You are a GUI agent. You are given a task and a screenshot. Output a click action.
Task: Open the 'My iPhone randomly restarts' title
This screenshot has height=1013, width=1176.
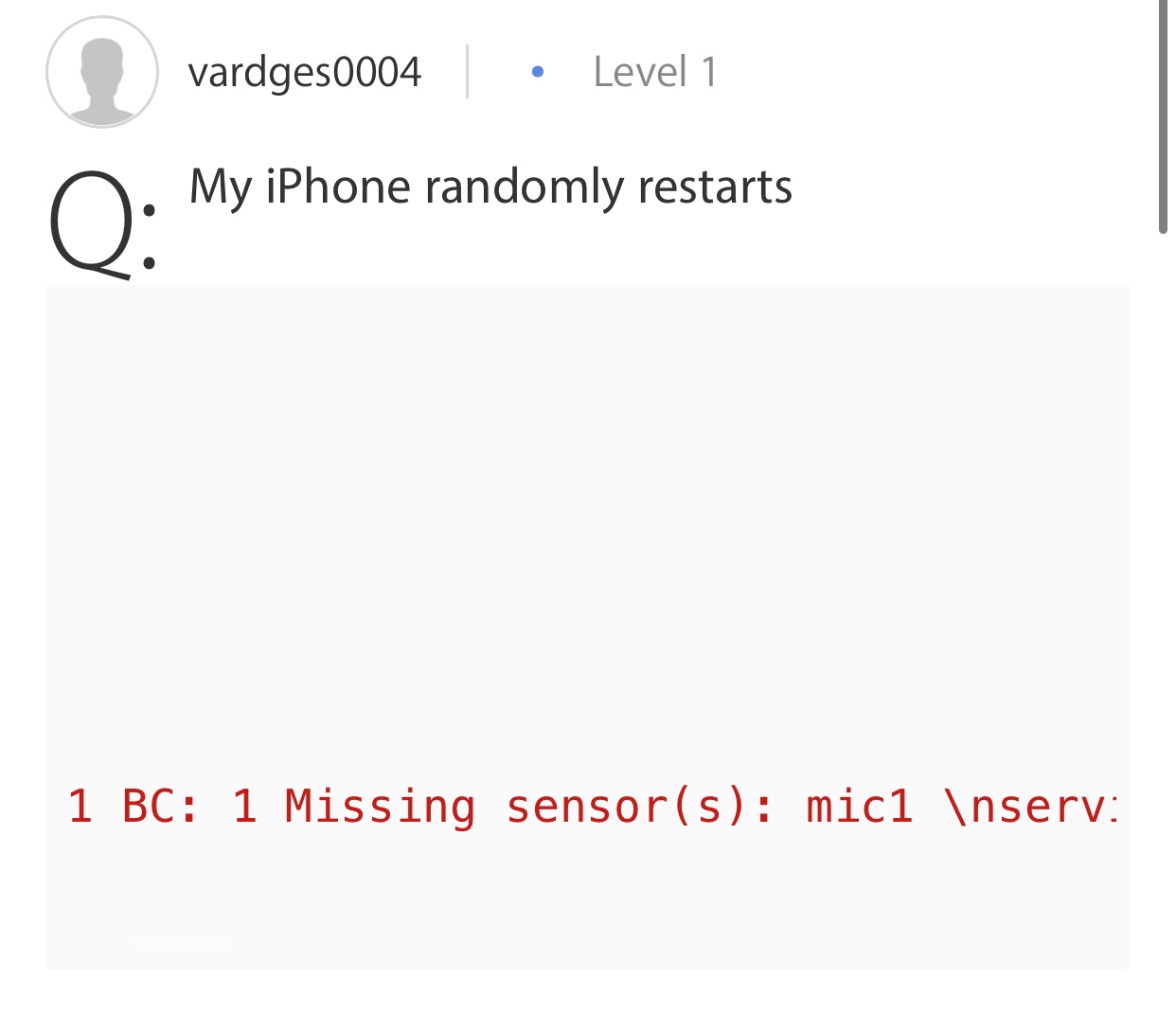[490, 187]
